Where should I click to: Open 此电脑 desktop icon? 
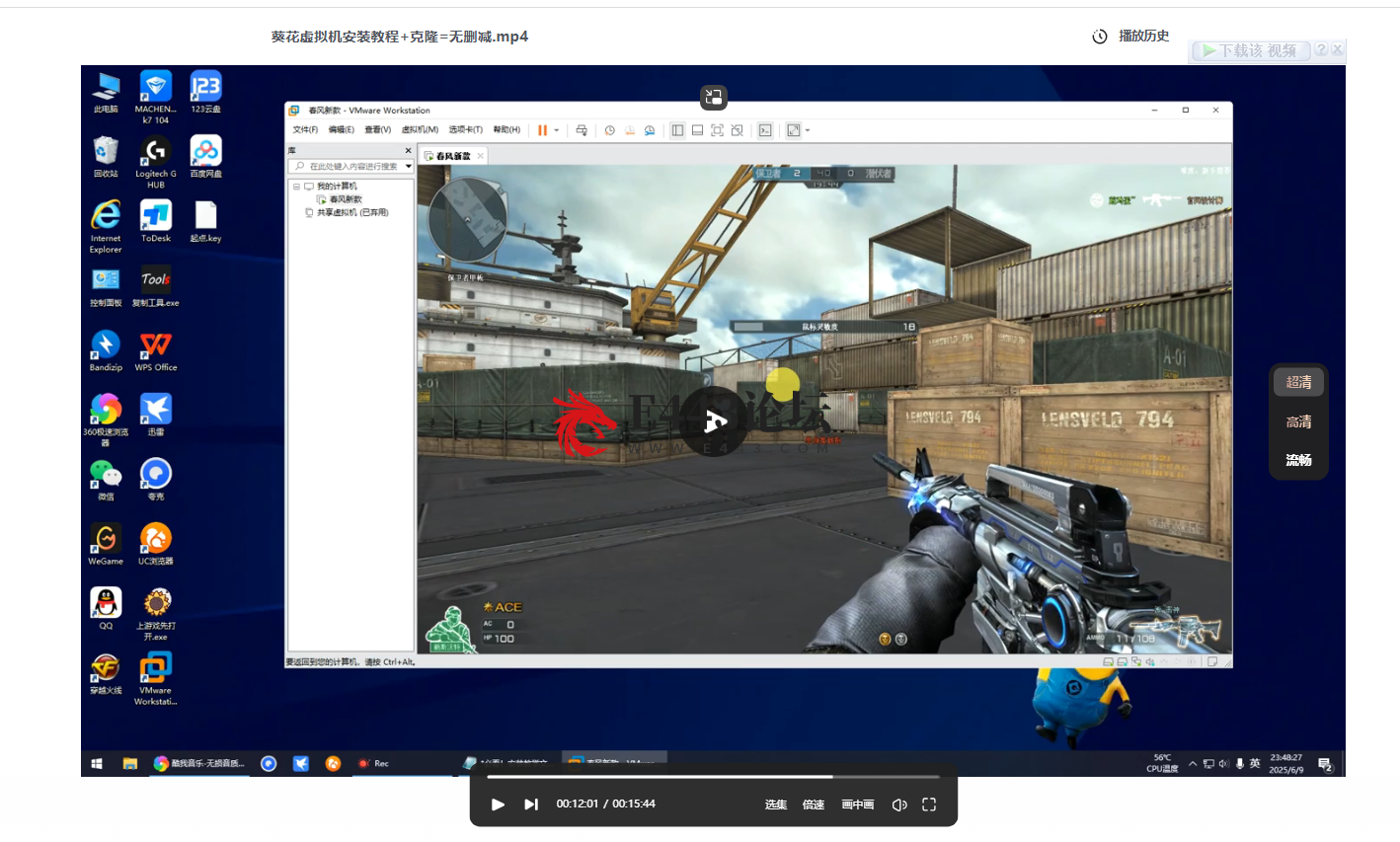(106, 93)
